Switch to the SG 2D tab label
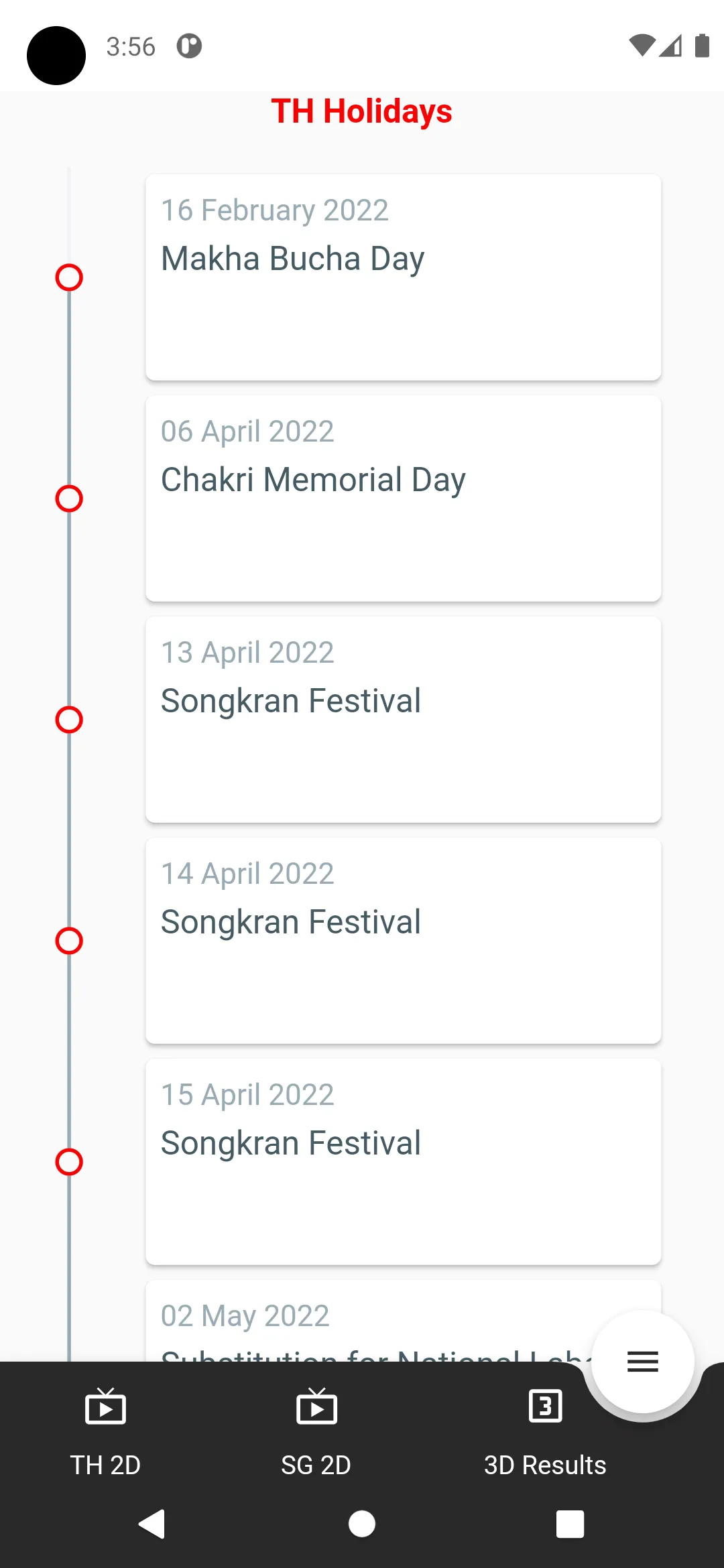Screen dimensions: 724x1568 [x=316, y=1465]
